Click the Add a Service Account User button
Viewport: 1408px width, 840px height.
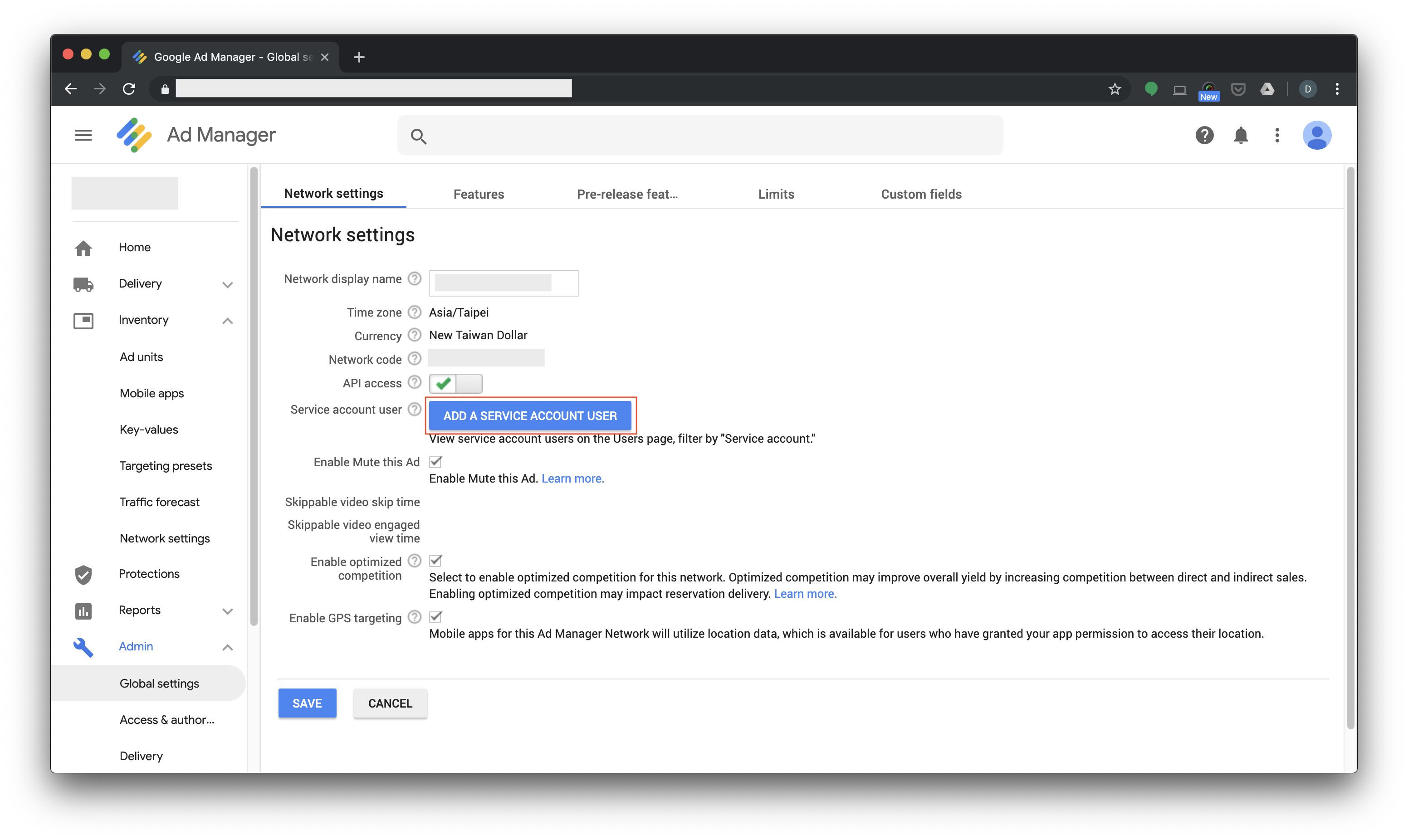[x=530, y=416]
